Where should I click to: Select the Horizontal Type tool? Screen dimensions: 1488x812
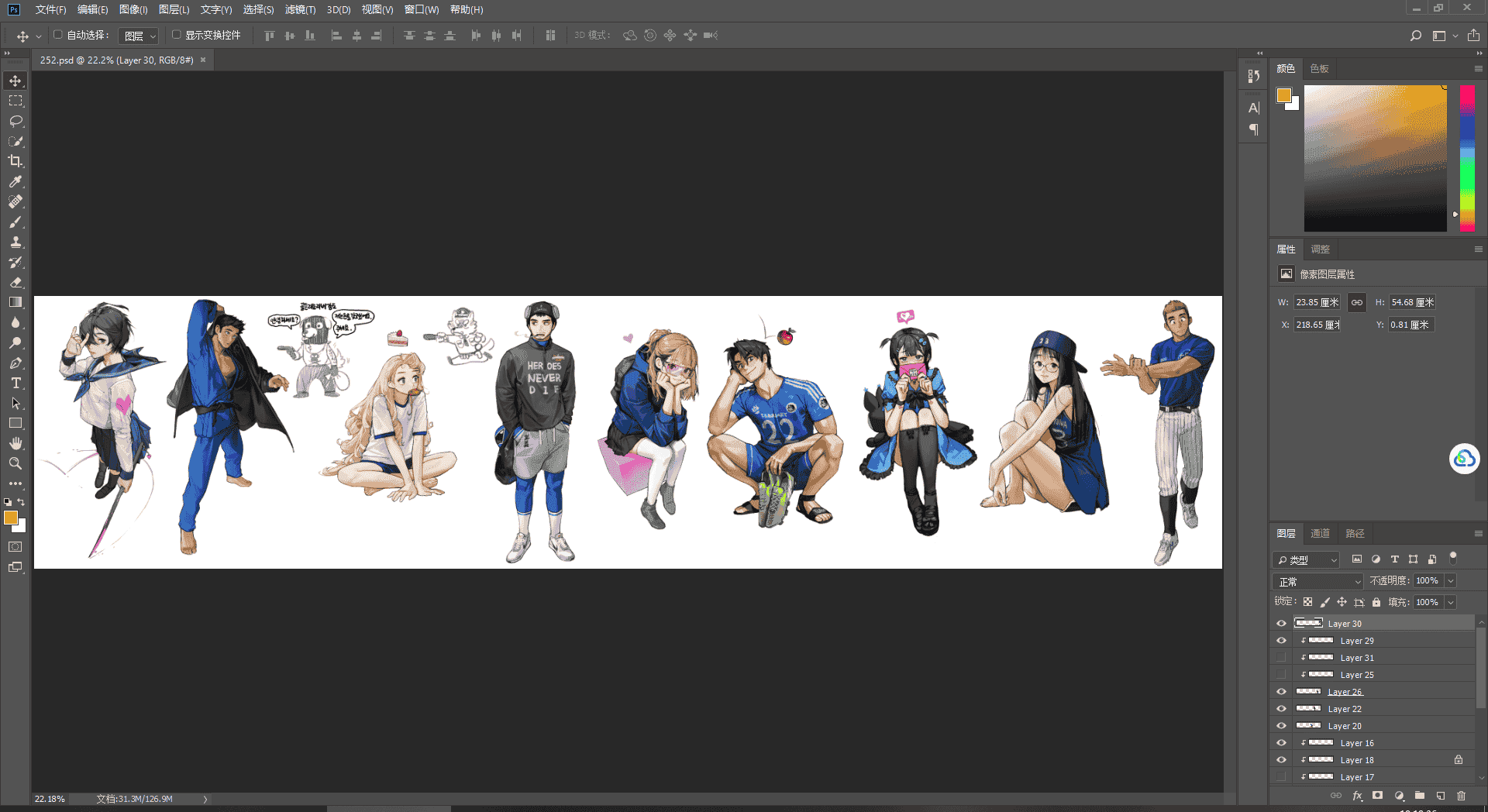[15, 383]
